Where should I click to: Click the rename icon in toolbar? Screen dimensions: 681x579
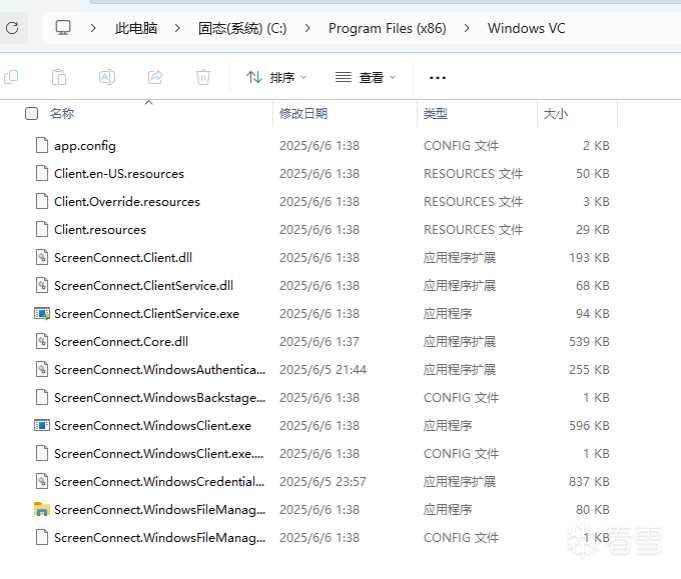107,77
